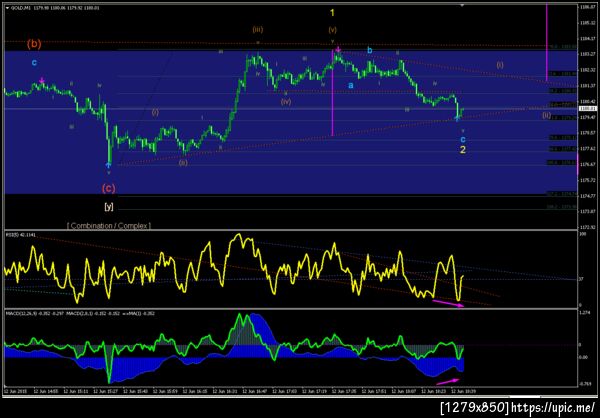Screen dimensions: 600x418
Task: Select the magenta vertical line at top right
Action: coord(546,41)
